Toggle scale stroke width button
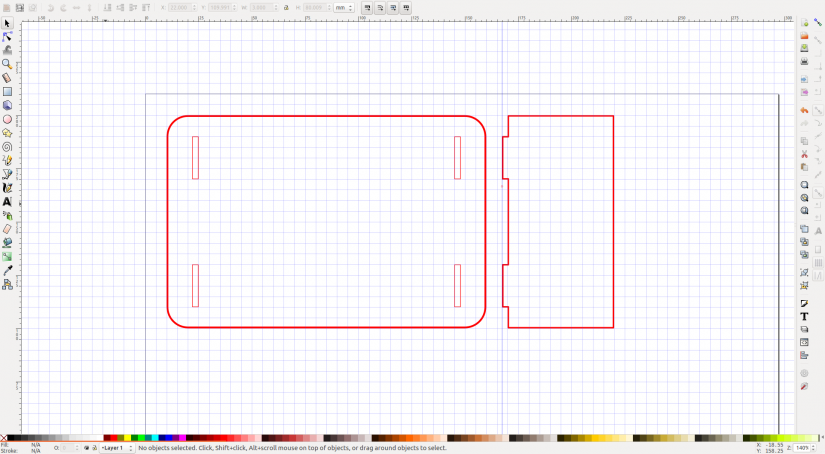Viewport: 825px width, 454px height. click(x=367, y=8)
